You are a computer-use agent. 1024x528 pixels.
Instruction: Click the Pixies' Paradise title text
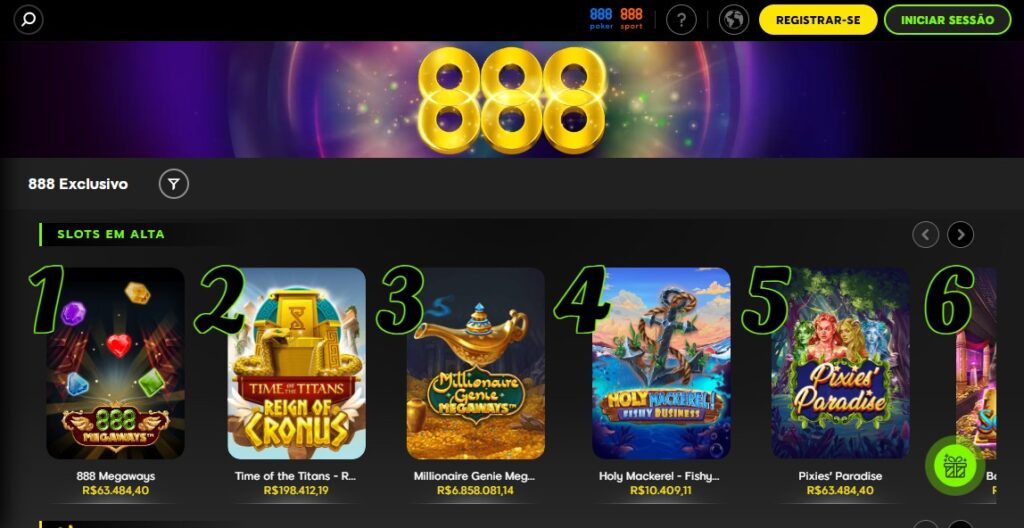coord(840,476)
